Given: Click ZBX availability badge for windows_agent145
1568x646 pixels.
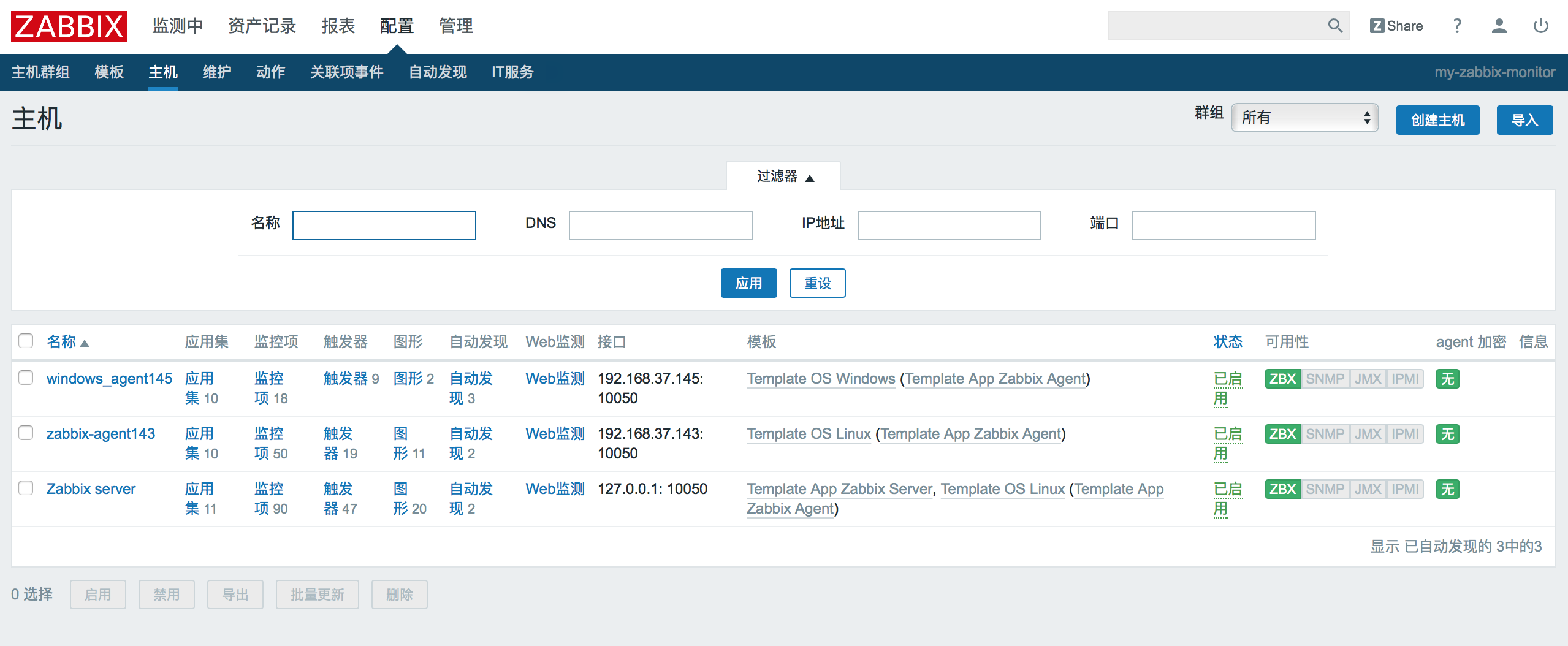Looking at the screenshot, I should coord(1282,379).
